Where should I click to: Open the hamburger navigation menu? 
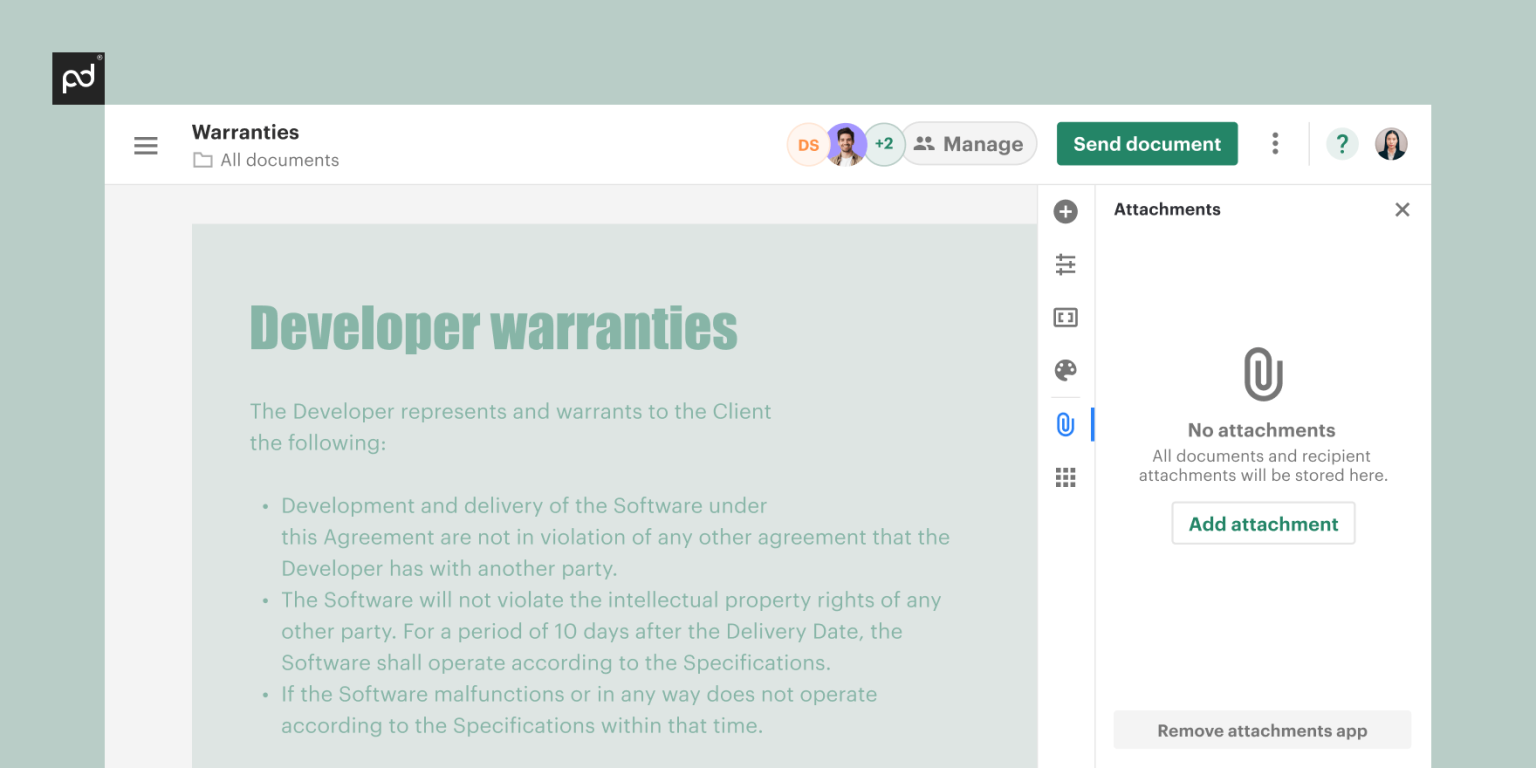click(146, 145)
